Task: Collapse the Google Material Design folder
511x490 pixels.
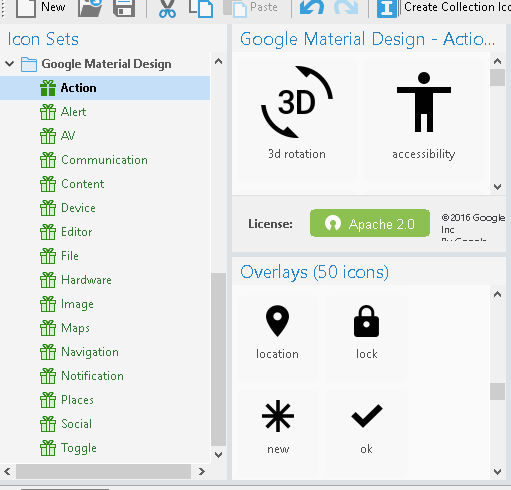Action: tap(10, 64)
